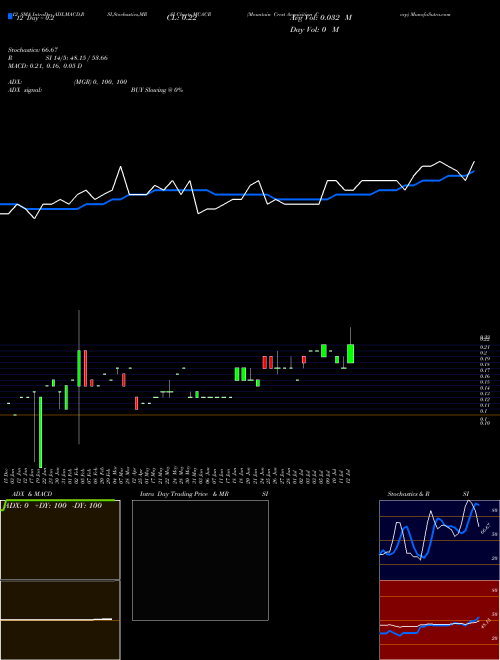Click the red-background RSI chart panel

[439, 620]
